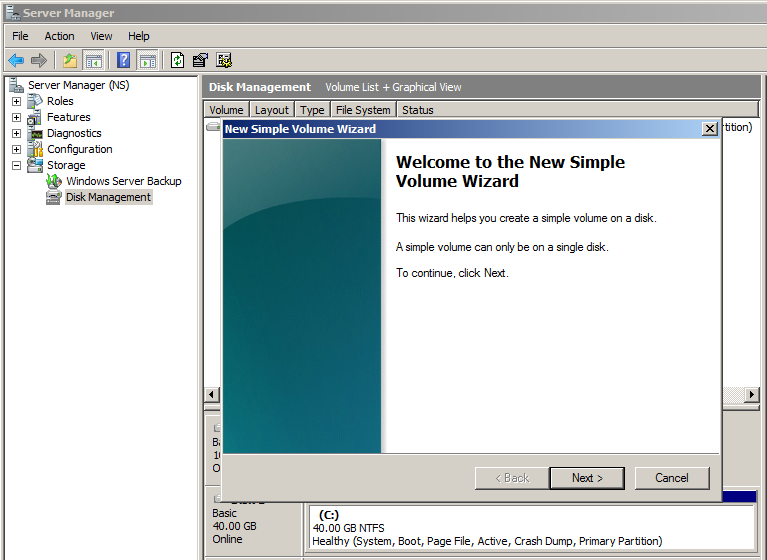Click the Refresh toolbar icon

tap(178, 61)
